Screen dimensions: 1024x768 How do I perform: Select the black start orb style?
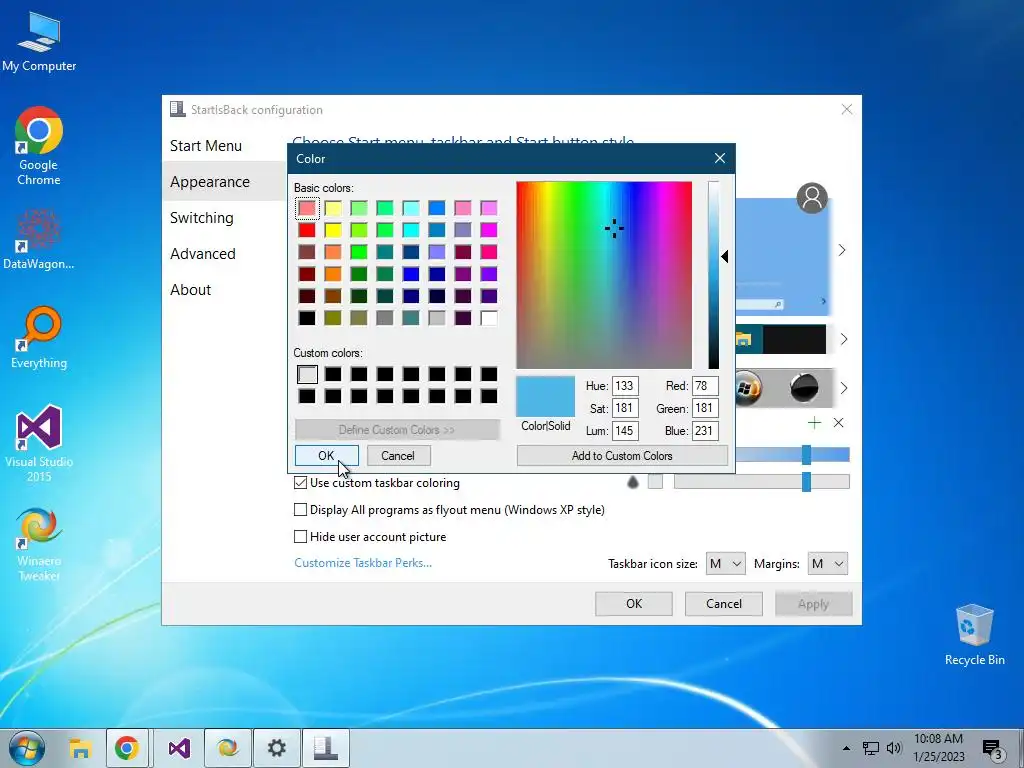click(x=804, y=388)
